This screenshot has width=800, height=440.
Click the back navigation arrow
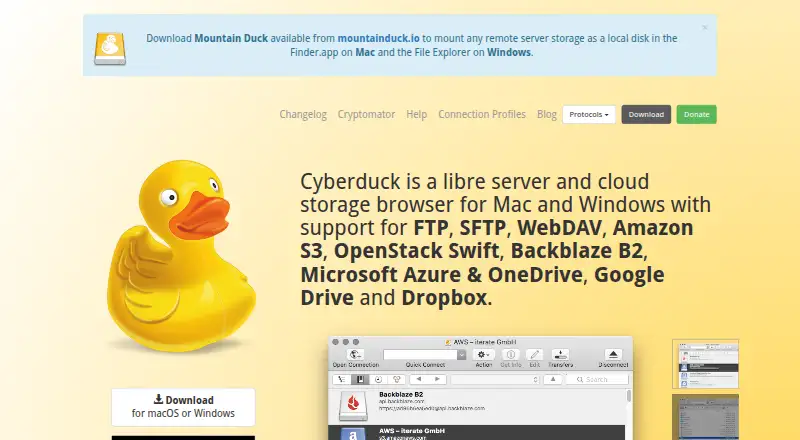pos(419,379)
